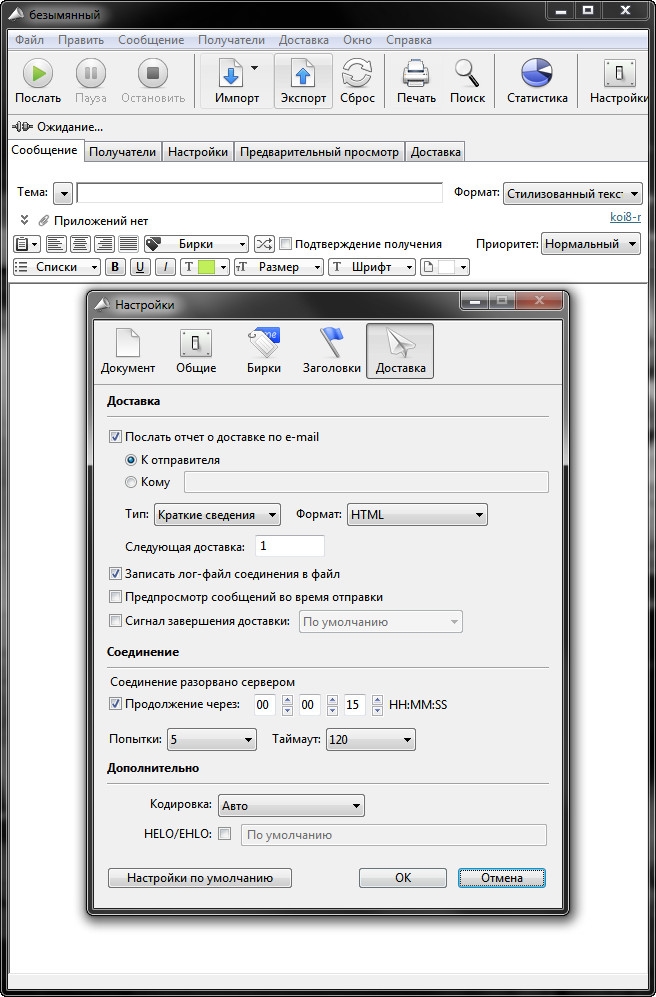The width and height of the screenshot is (656, 997).
Task: Open Поиск with the magnifier icon
Action: pos(467,74)
